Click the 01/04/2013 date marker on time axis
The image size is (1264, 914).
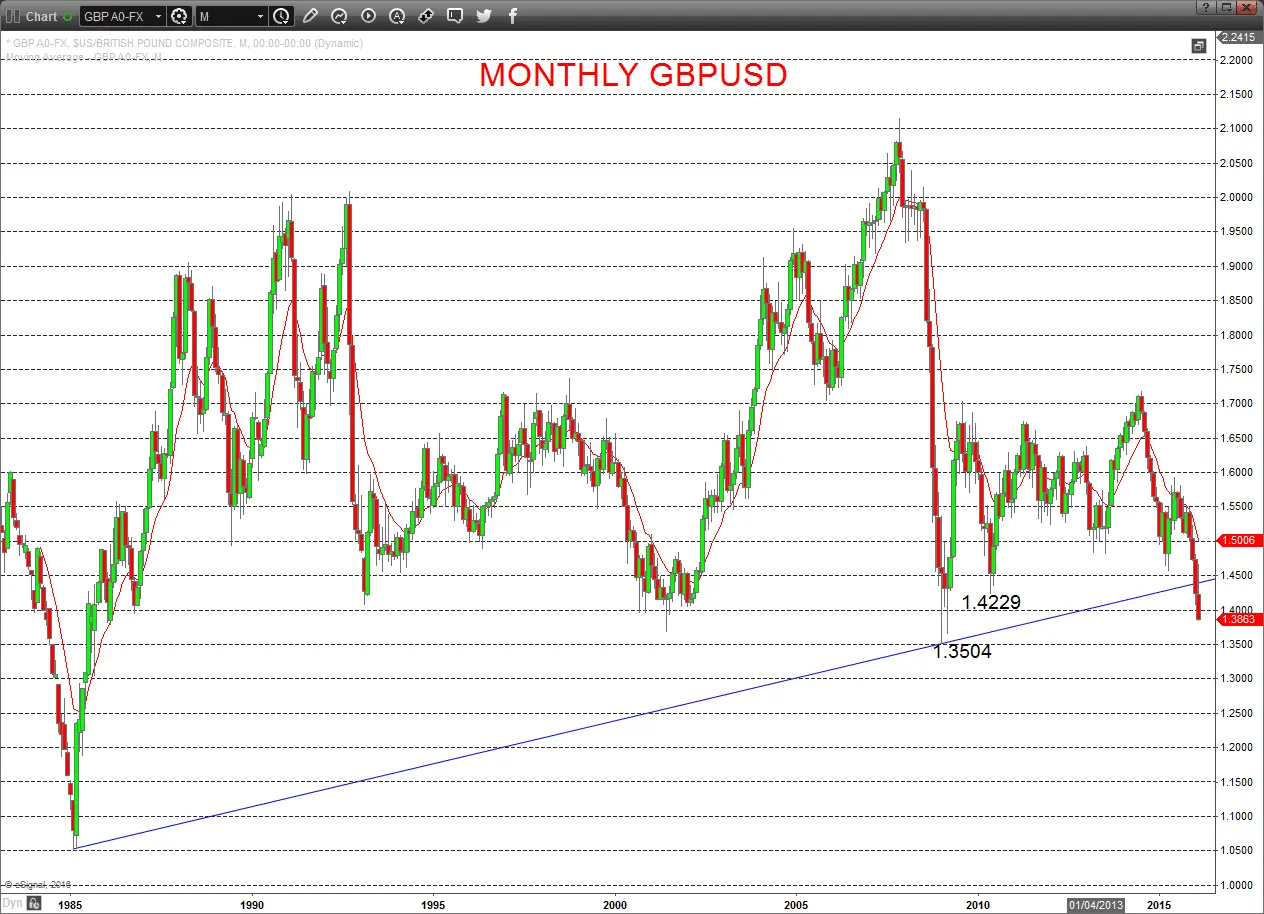(x=1096, y=905)
